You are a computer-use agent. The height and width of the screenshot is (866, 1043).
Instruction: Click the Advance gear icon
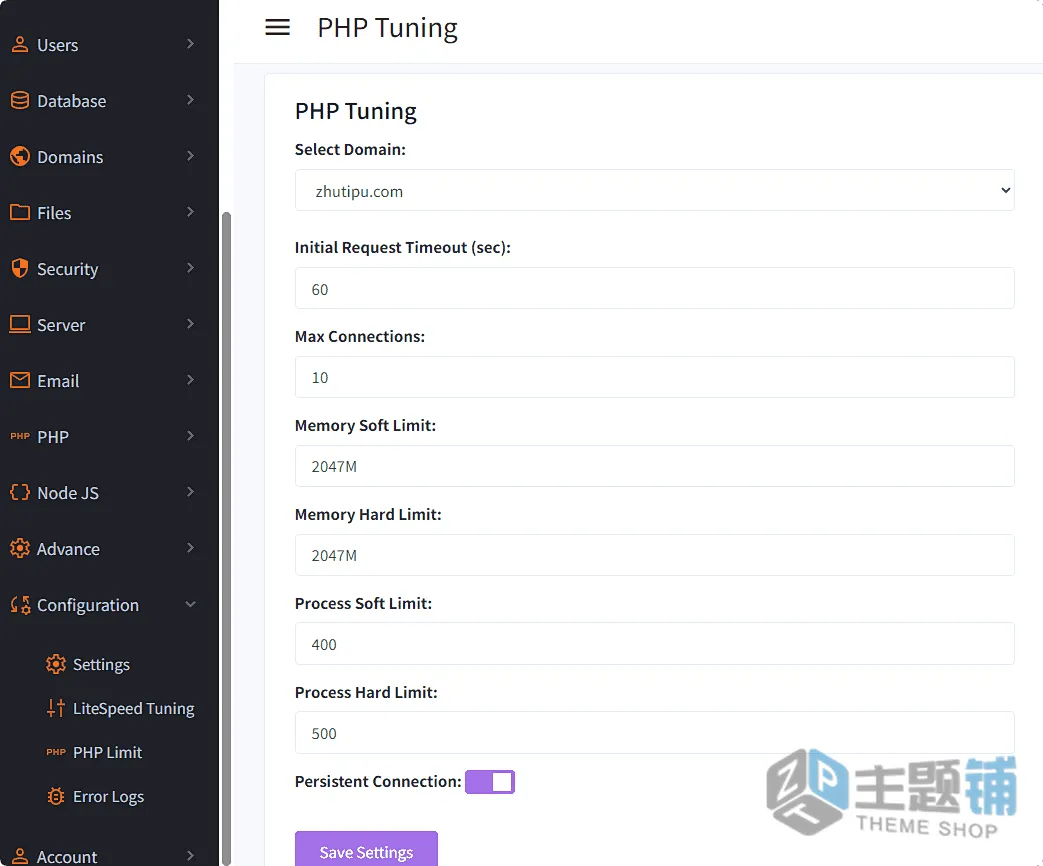point(20,548)
